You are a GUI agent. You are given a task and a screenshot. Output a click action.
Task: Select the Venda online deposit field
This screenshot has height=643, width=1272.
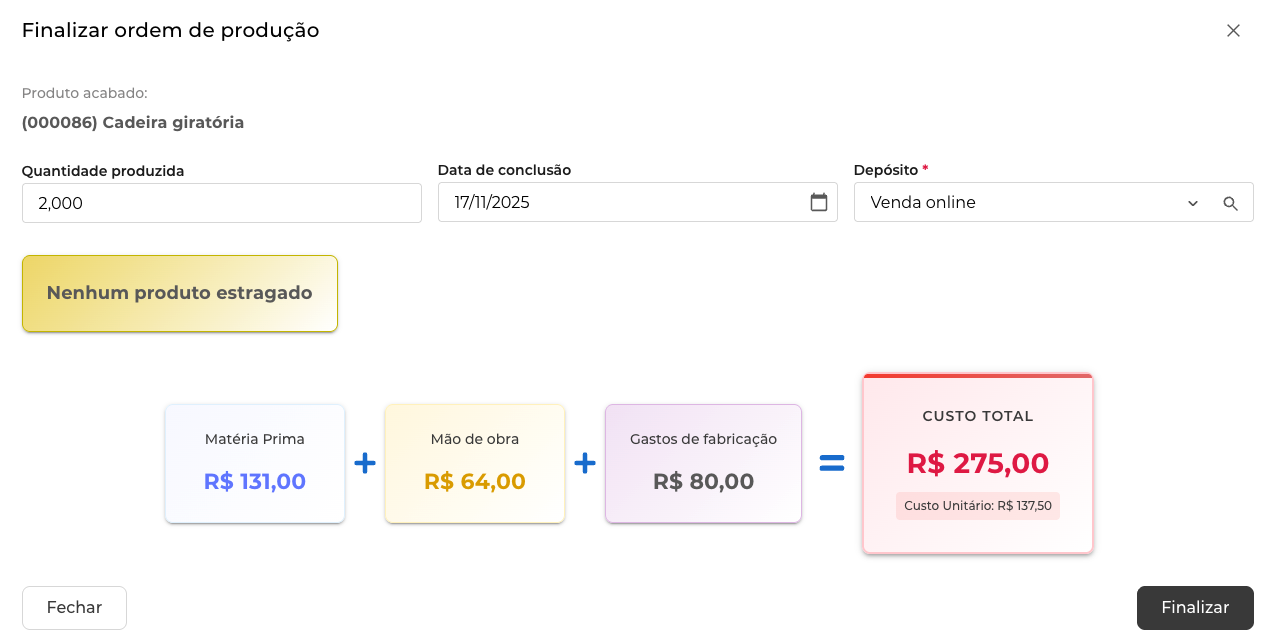tap(1010, 203)
